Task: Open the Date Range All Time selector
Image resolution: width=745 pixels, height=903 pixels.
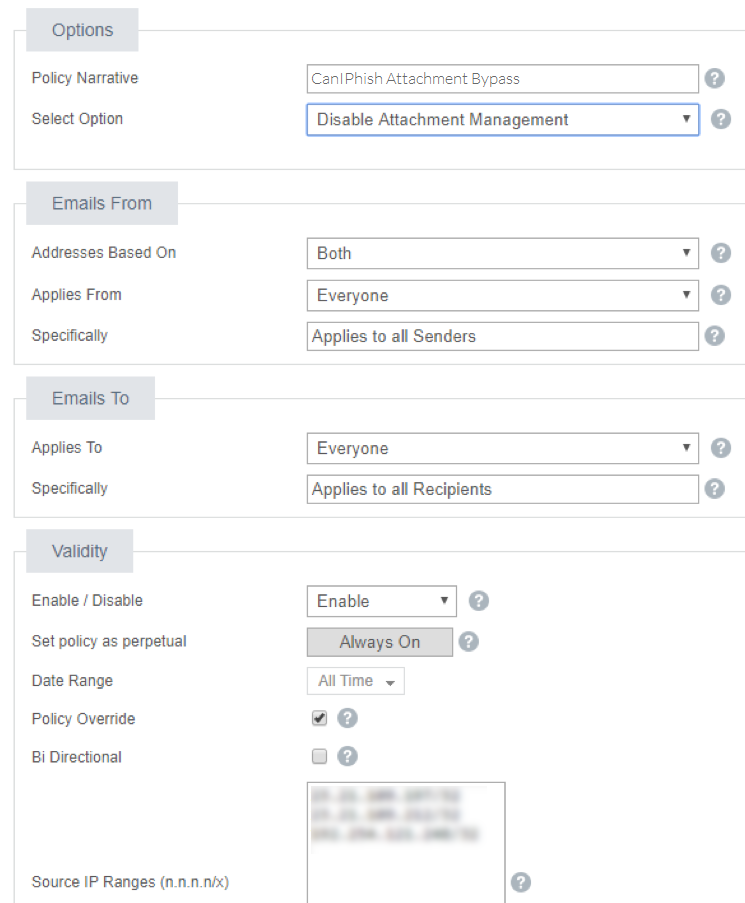Action: click(355, 680)
